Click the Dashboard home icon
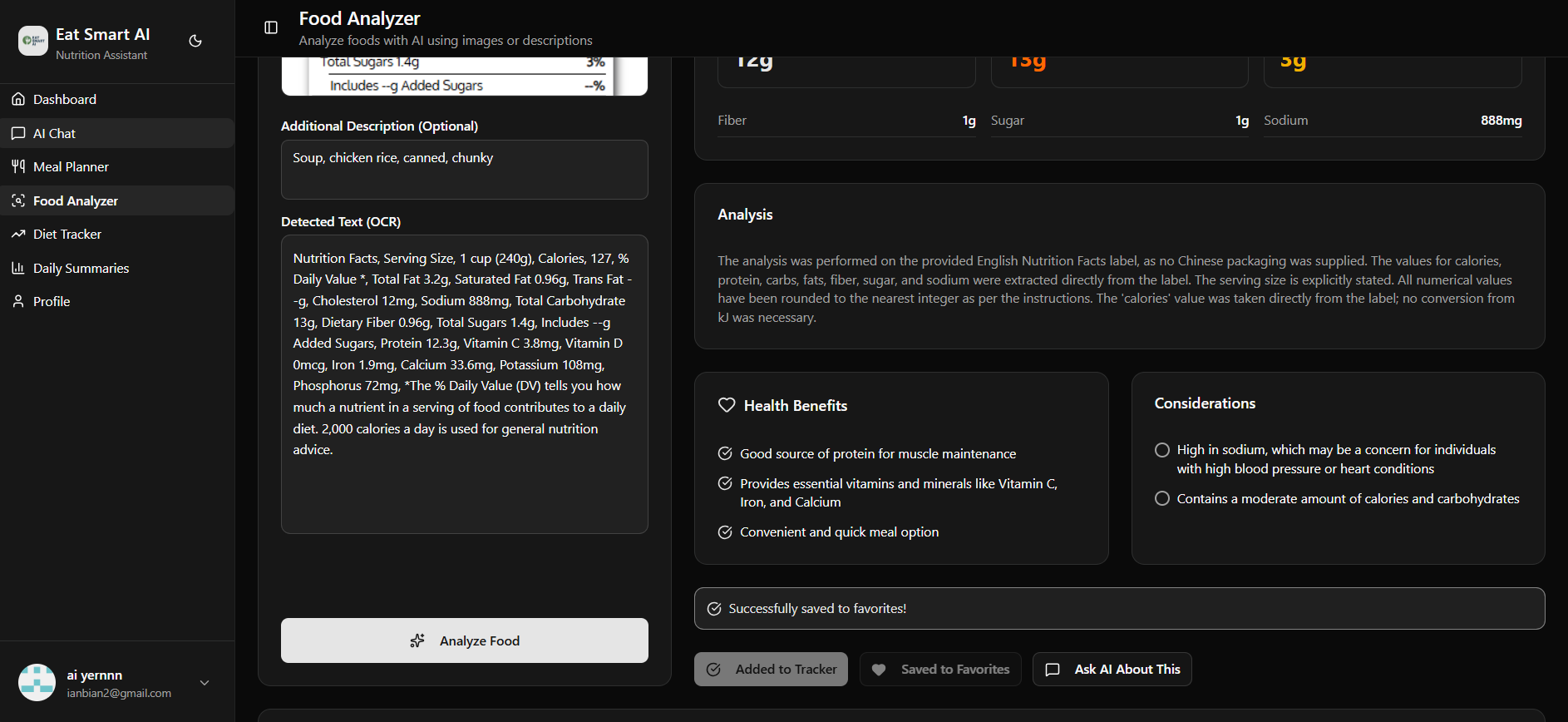This screenshot has width=1568, height=722. (18, 99)
